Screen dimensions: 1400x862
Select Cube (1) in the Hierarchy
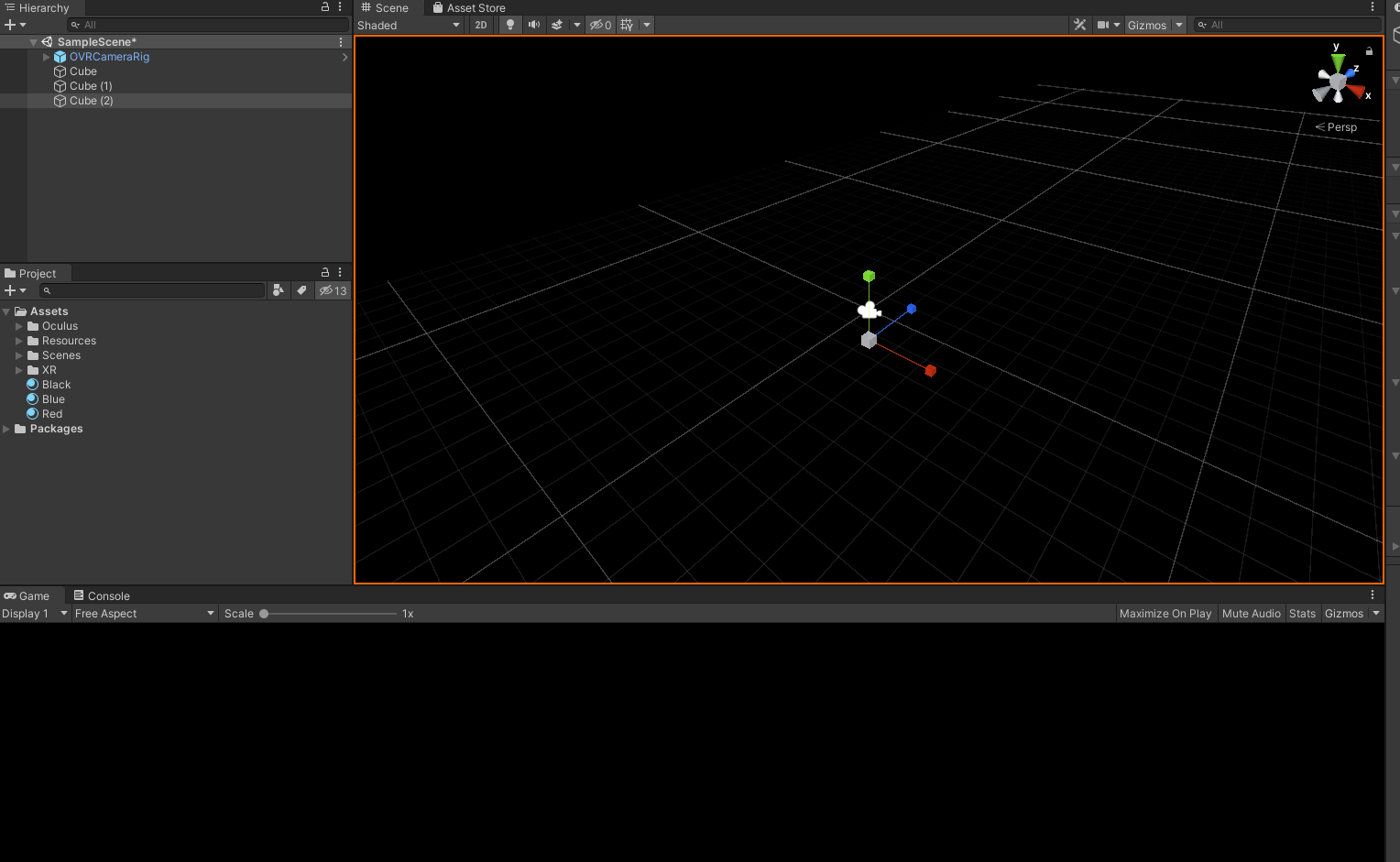point(91,86)
